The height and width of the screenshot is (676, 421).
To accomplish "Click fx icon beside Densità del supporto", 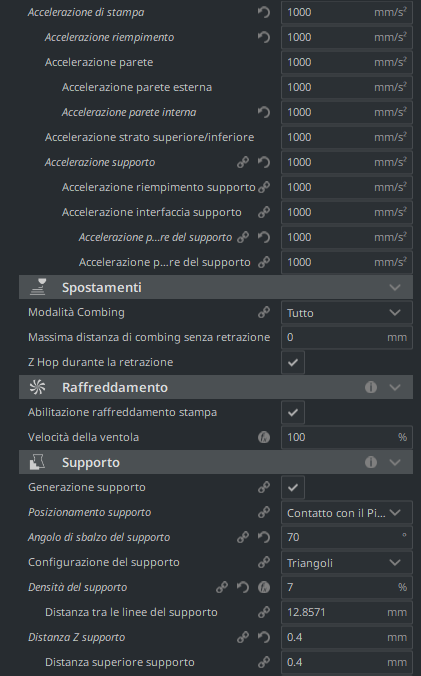I will point(264,587).
